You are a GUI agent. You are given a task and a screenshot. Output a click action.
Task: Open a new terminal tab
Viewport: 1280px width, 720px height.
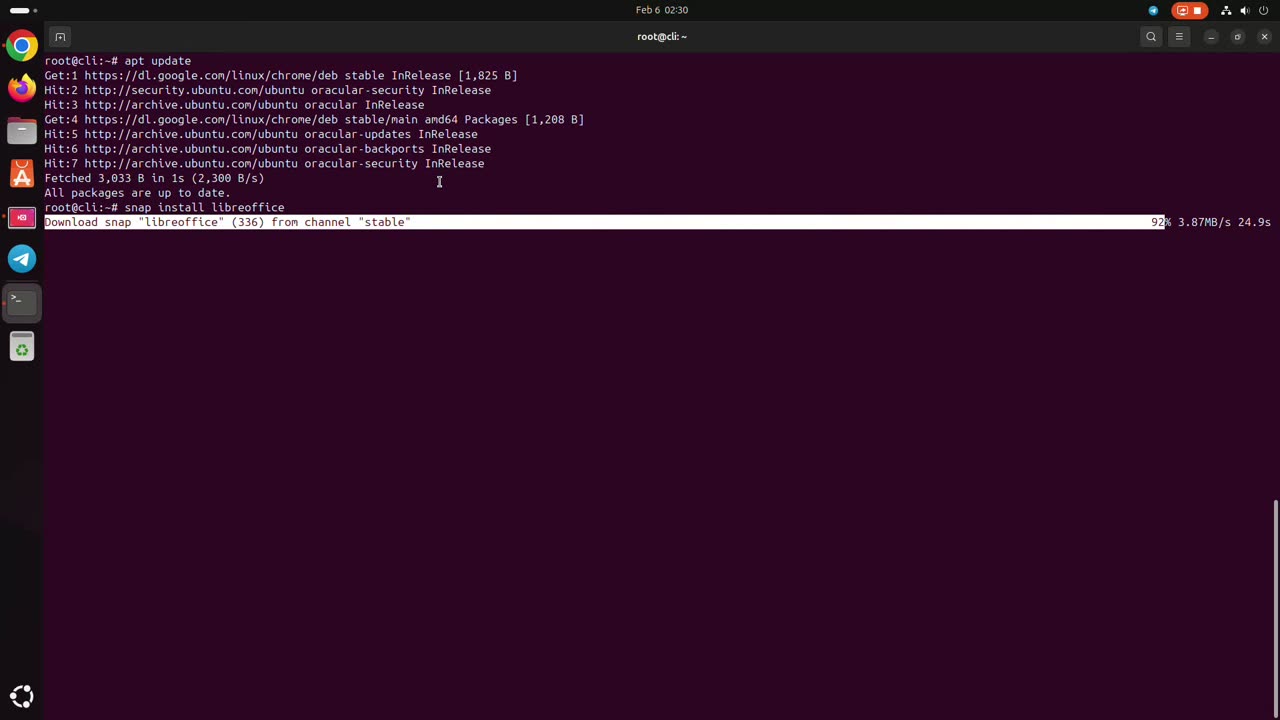60,37
